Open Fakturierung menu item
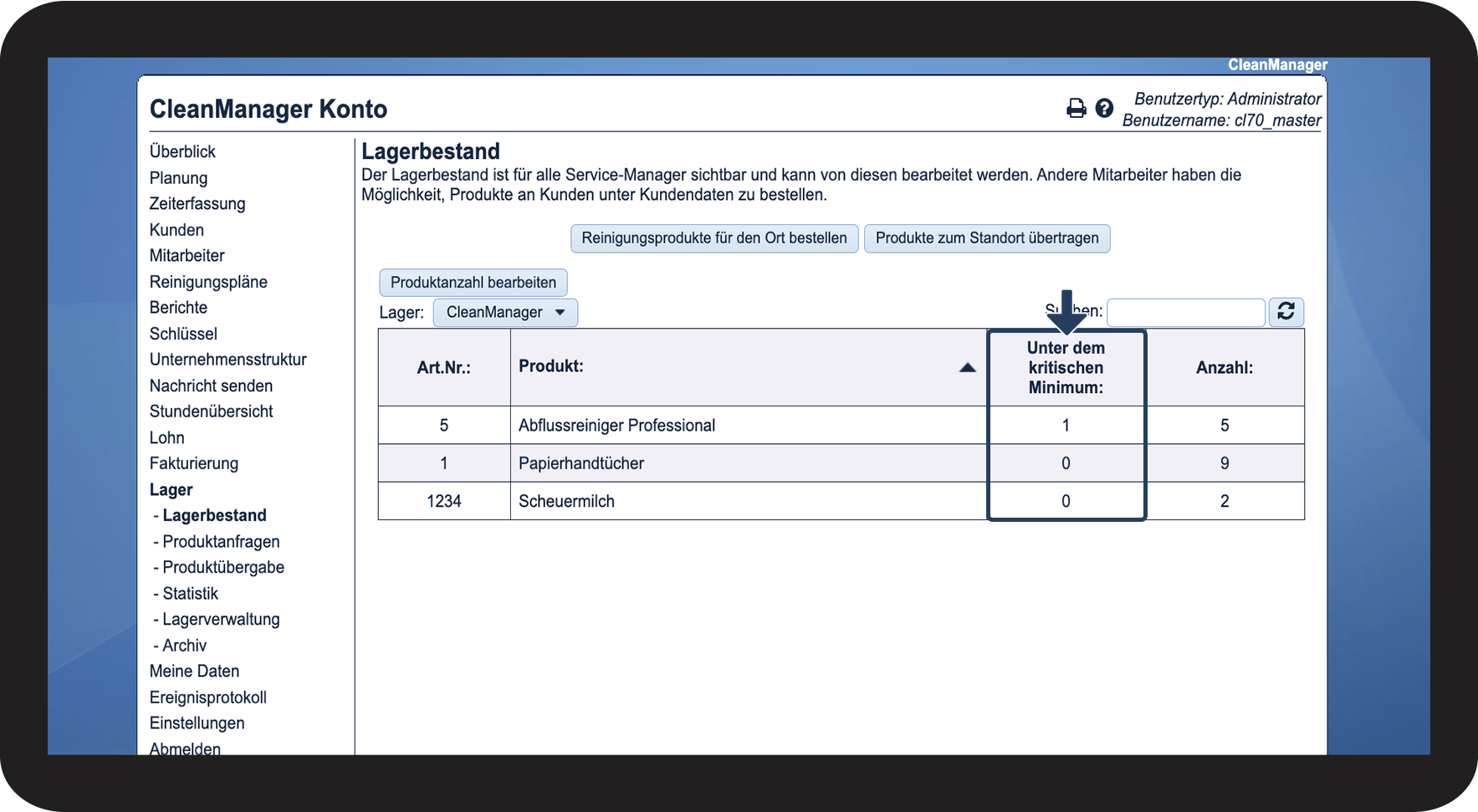 194,463
